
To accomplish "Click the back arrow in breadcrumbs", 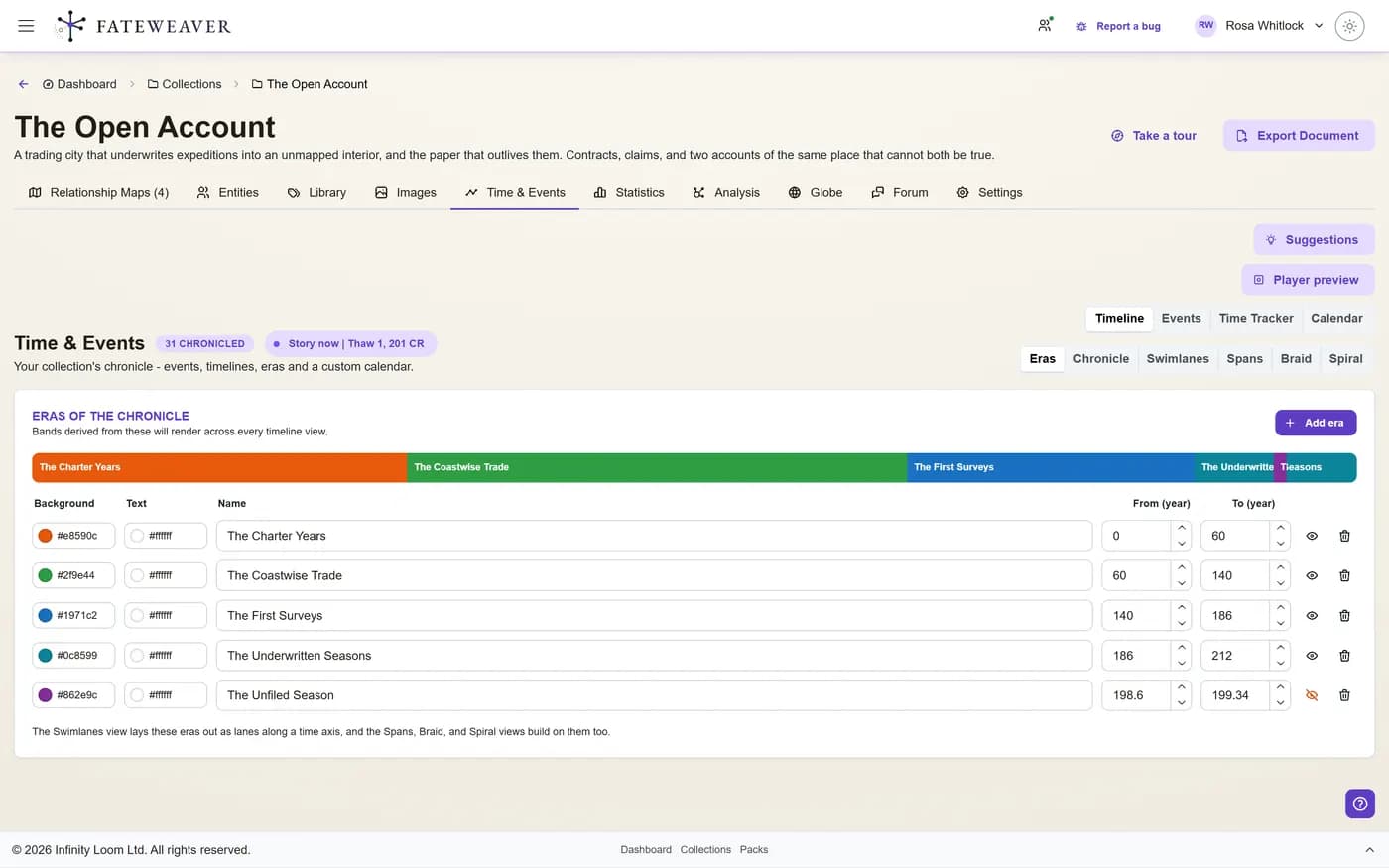I will click(x=24, y=84).
